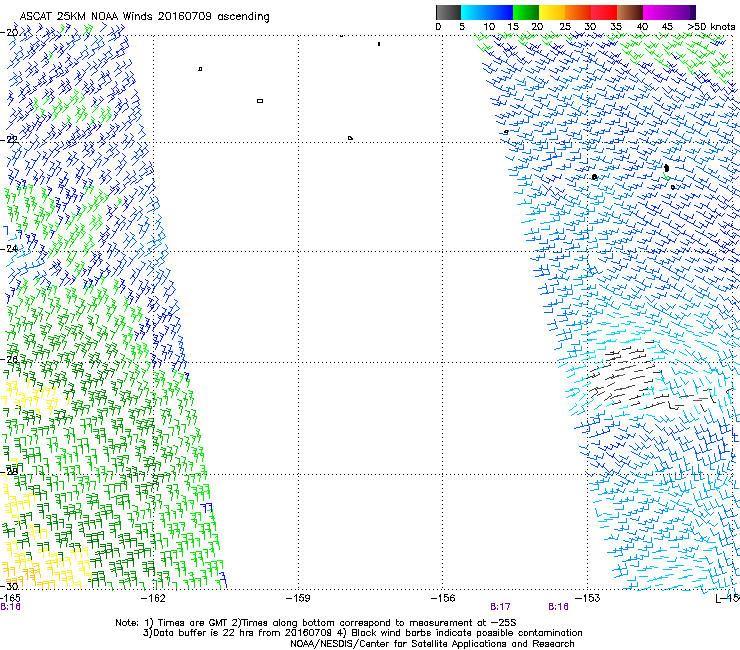Image resolution: width=740 pixels, height=650 pixels.
Task: Click the purple 'B:17' time label
Action: 500,607
